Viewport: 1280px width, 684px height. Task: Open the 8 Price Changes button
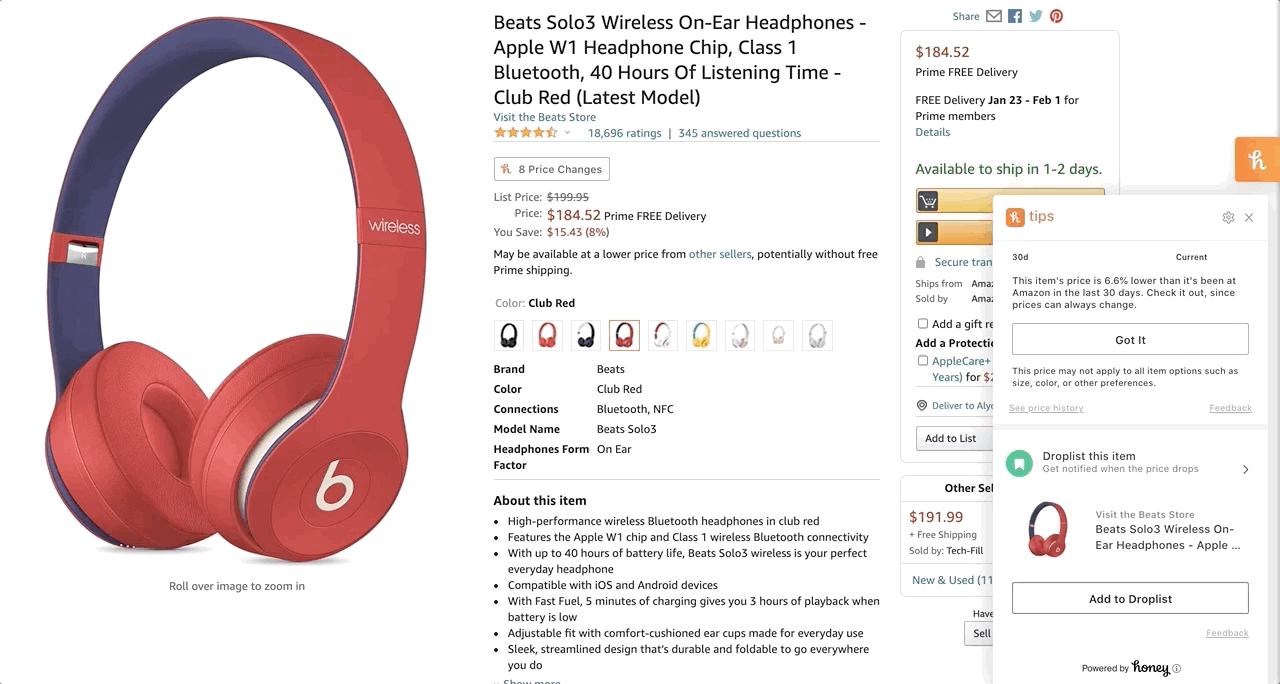(551, 169)
